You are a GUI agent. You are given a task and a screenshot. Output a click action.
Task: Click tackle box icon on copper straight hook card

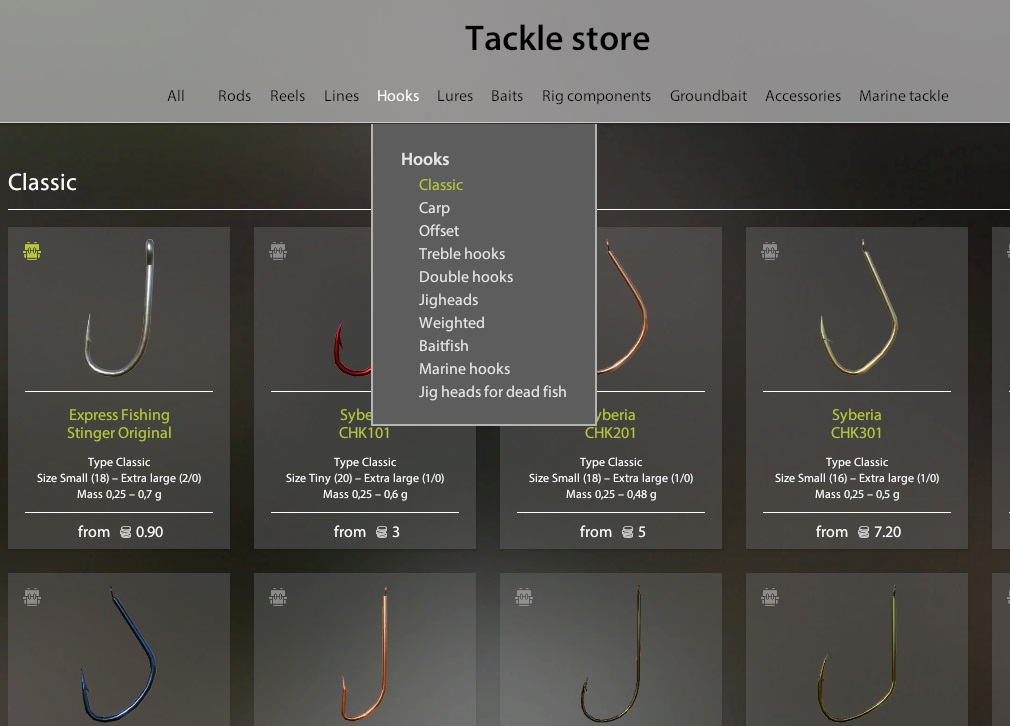278,597
